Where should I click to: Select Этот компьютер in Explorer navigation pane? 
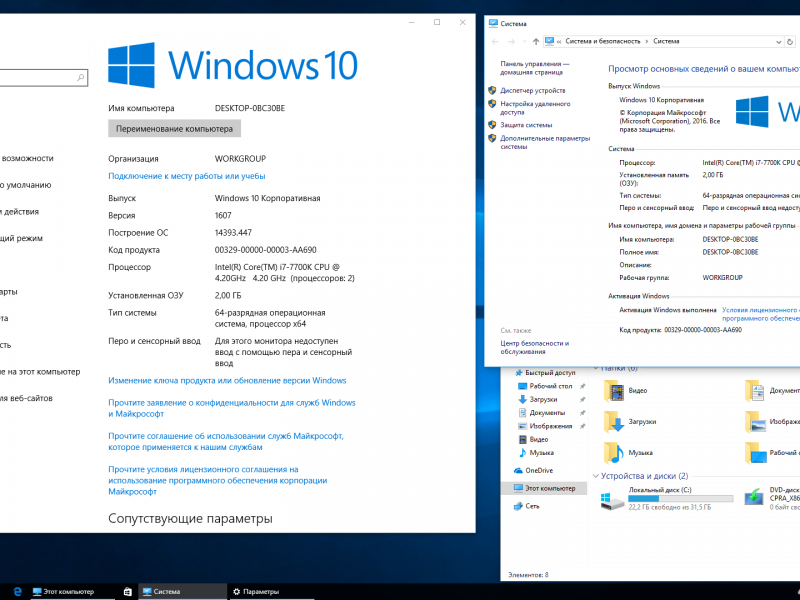pyautogui.click(x=544, y=488)
